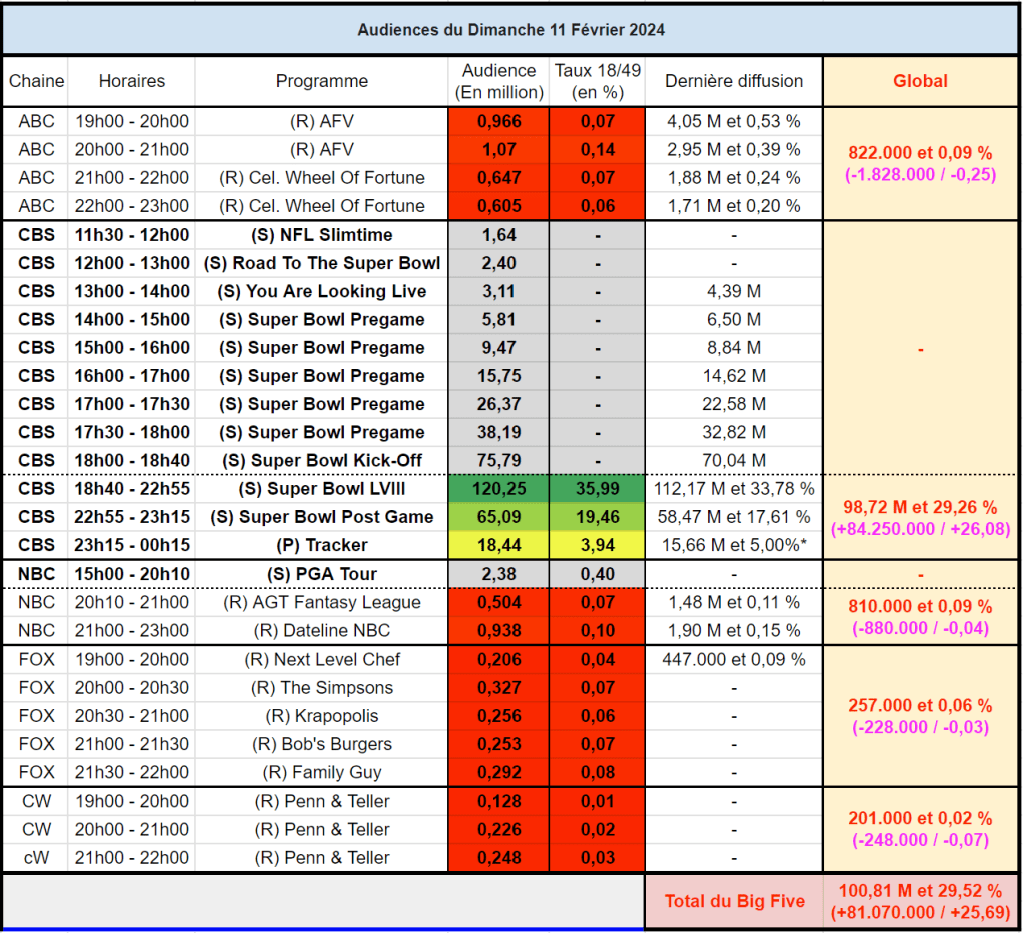Click the '(R) Krapopolis' programme cell

pos(322,716)
